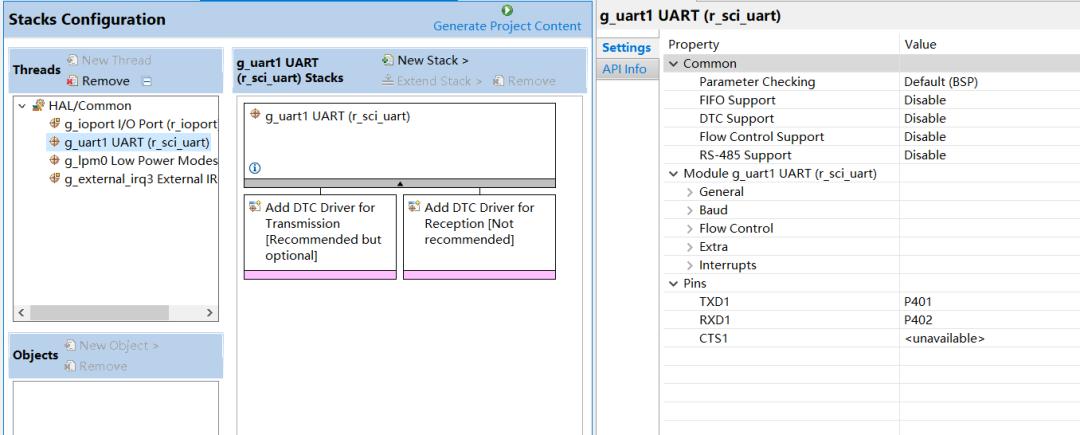Expand the Baud property group

(690, 210)
